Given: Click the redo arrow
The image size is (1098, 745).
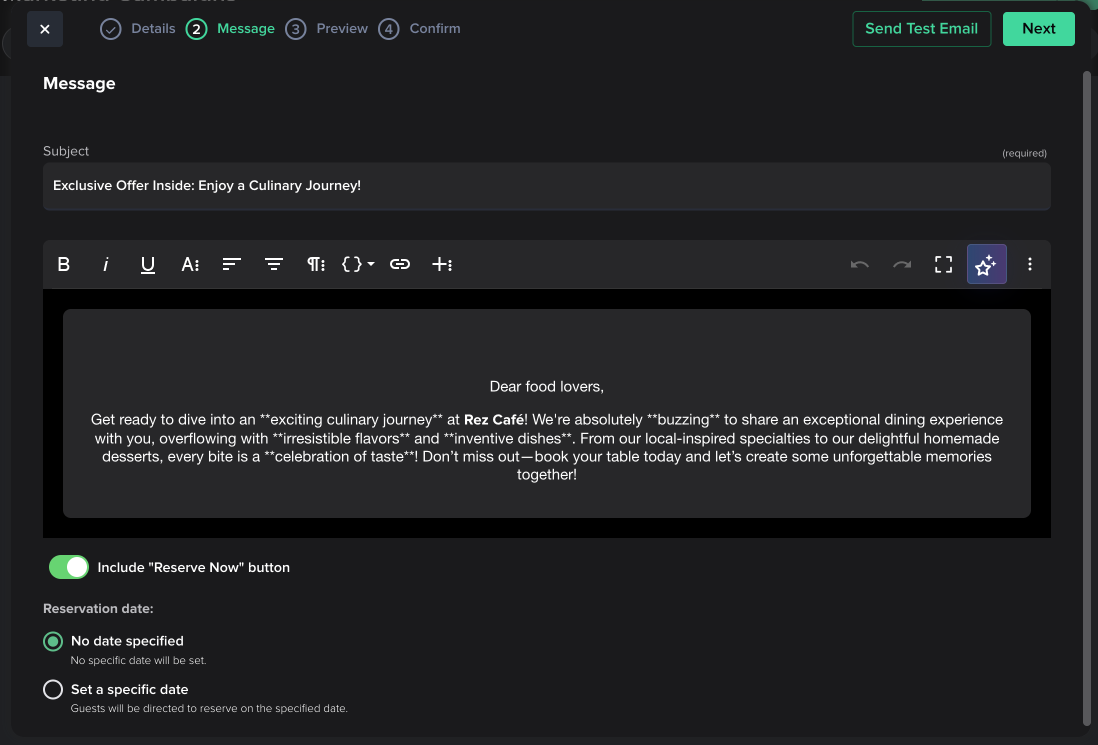Looking at the screenshot, I should 901,265.
